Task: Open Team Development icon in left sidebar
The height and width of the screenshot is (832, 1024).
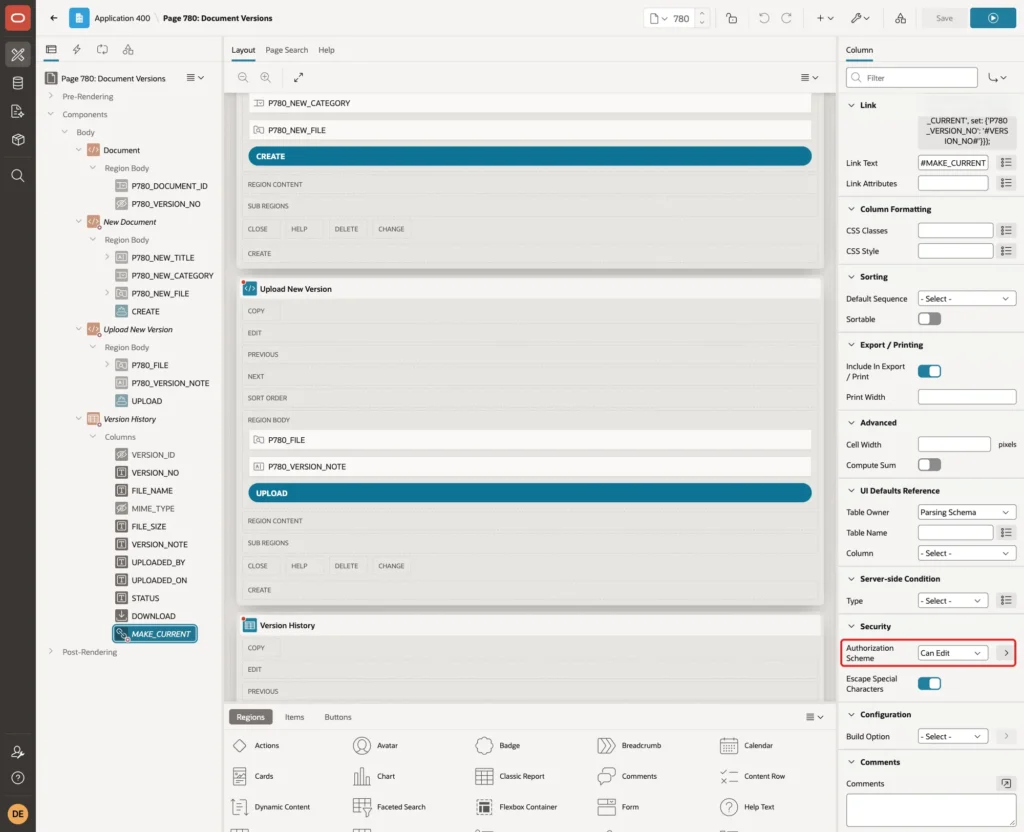Action: [18, 111]
